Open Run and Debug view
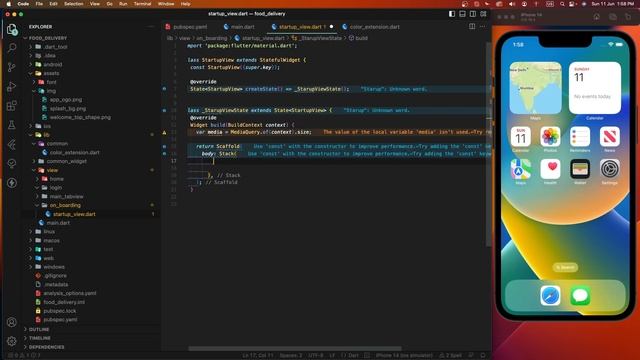 tap(11, 87)
